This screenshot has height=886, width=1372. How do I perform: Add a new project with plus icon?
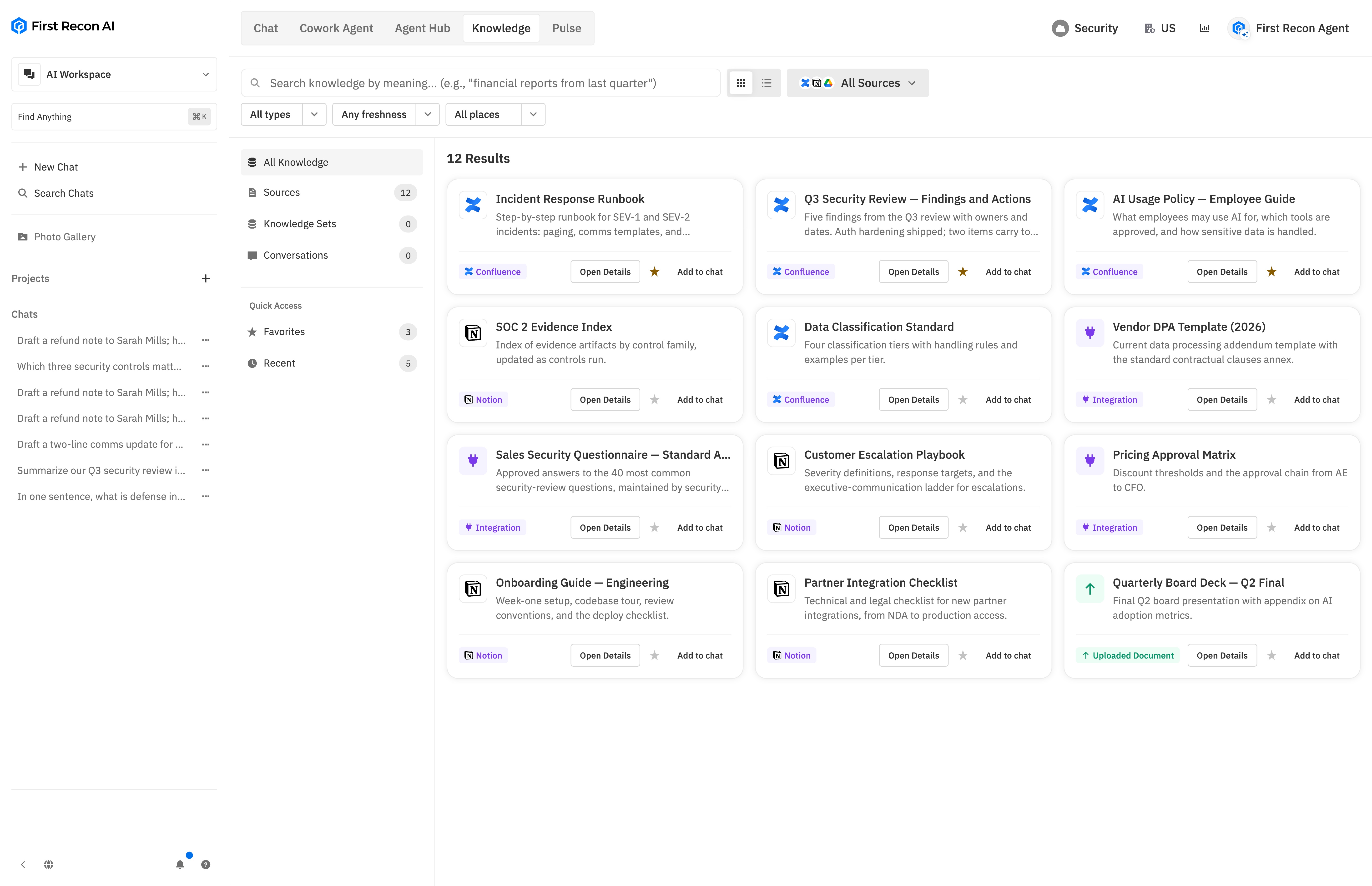[x=206, y=278]
